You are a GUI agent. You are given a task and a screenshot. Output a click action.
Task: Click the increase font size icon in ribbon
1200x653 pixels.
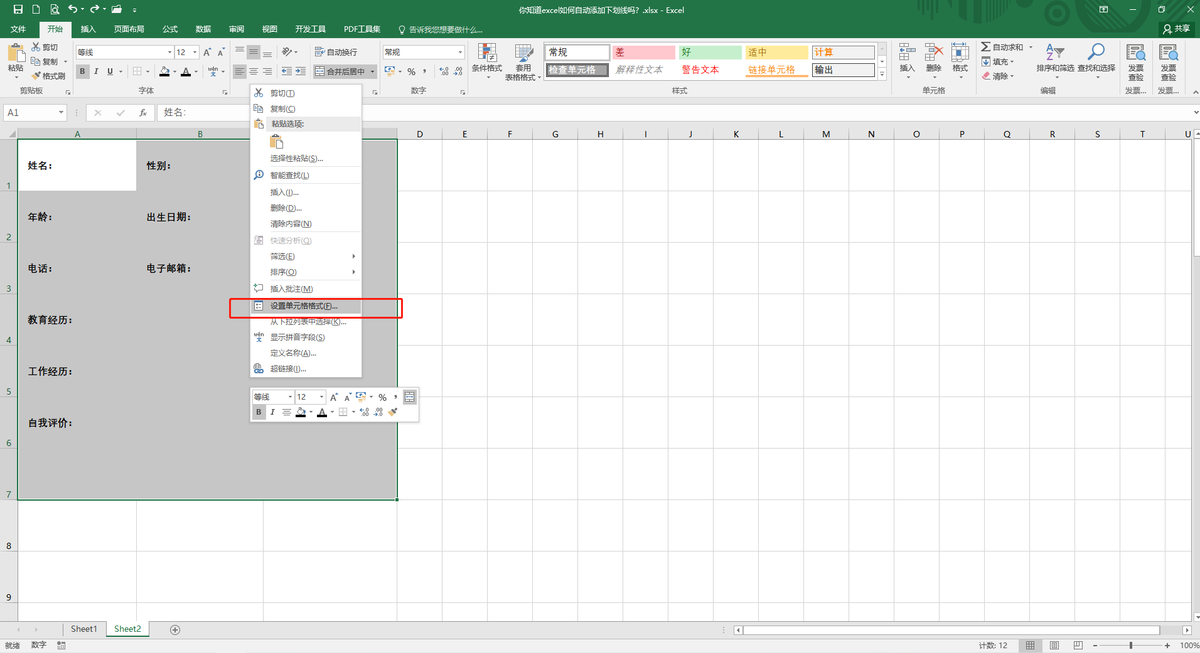tap(207, 52)
